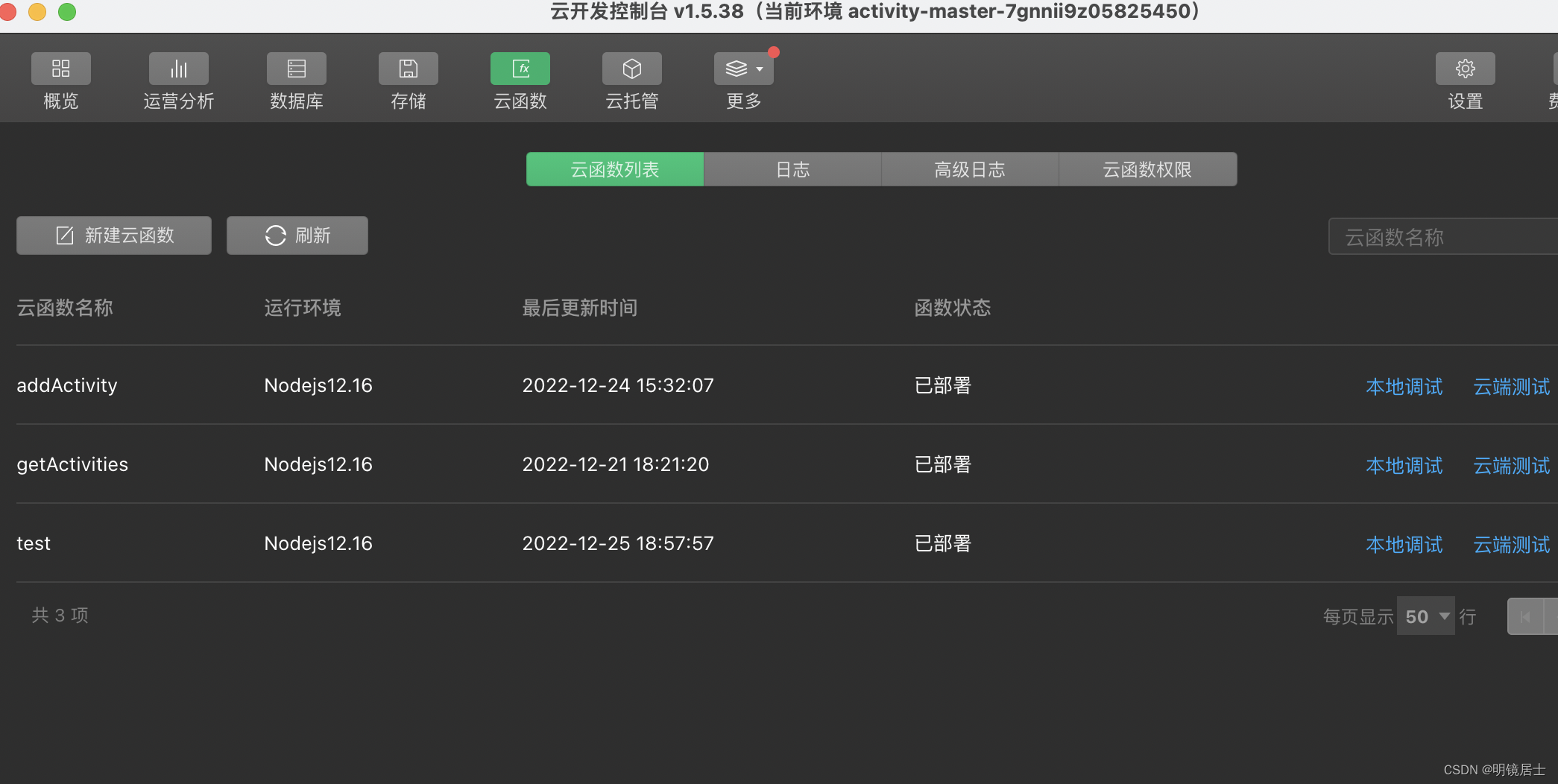The image size is (1558, 784).
Task: Click timestamp 2022-12-25 18:57:57
Action: (618, 543)
